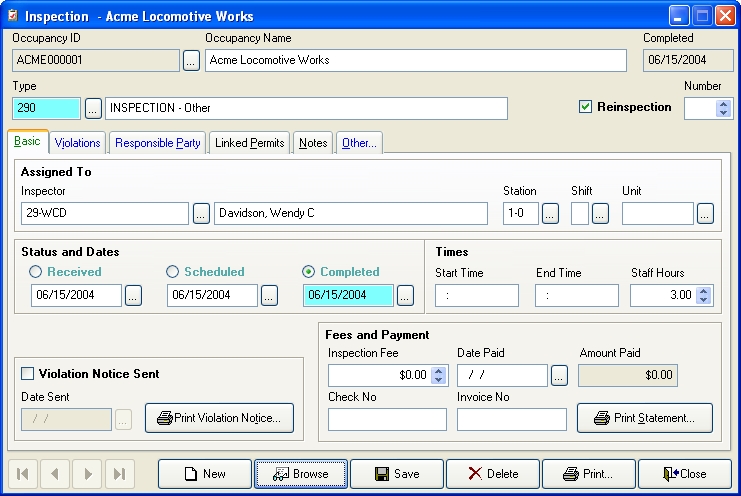Viewport: 741px width, 496px height.
Task: Open Completed date picker
Action: coord(405,296)
